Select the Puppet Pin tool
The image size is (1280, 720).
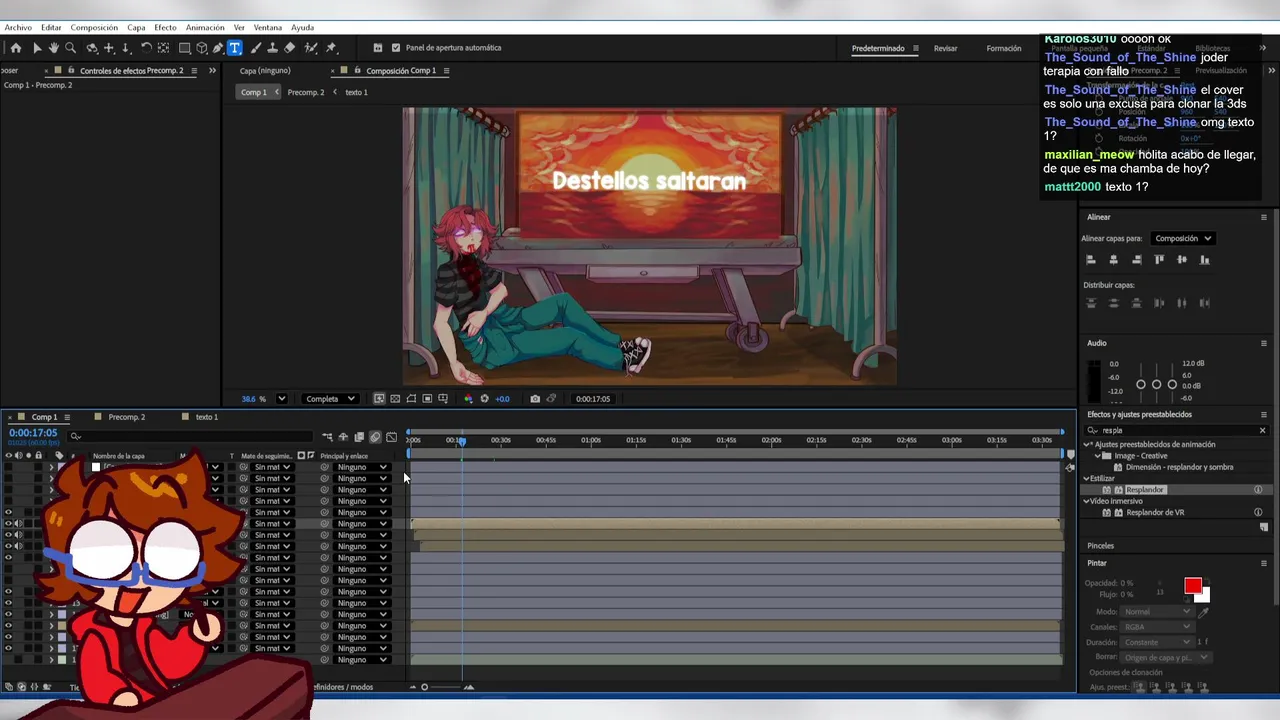(331, 48)
